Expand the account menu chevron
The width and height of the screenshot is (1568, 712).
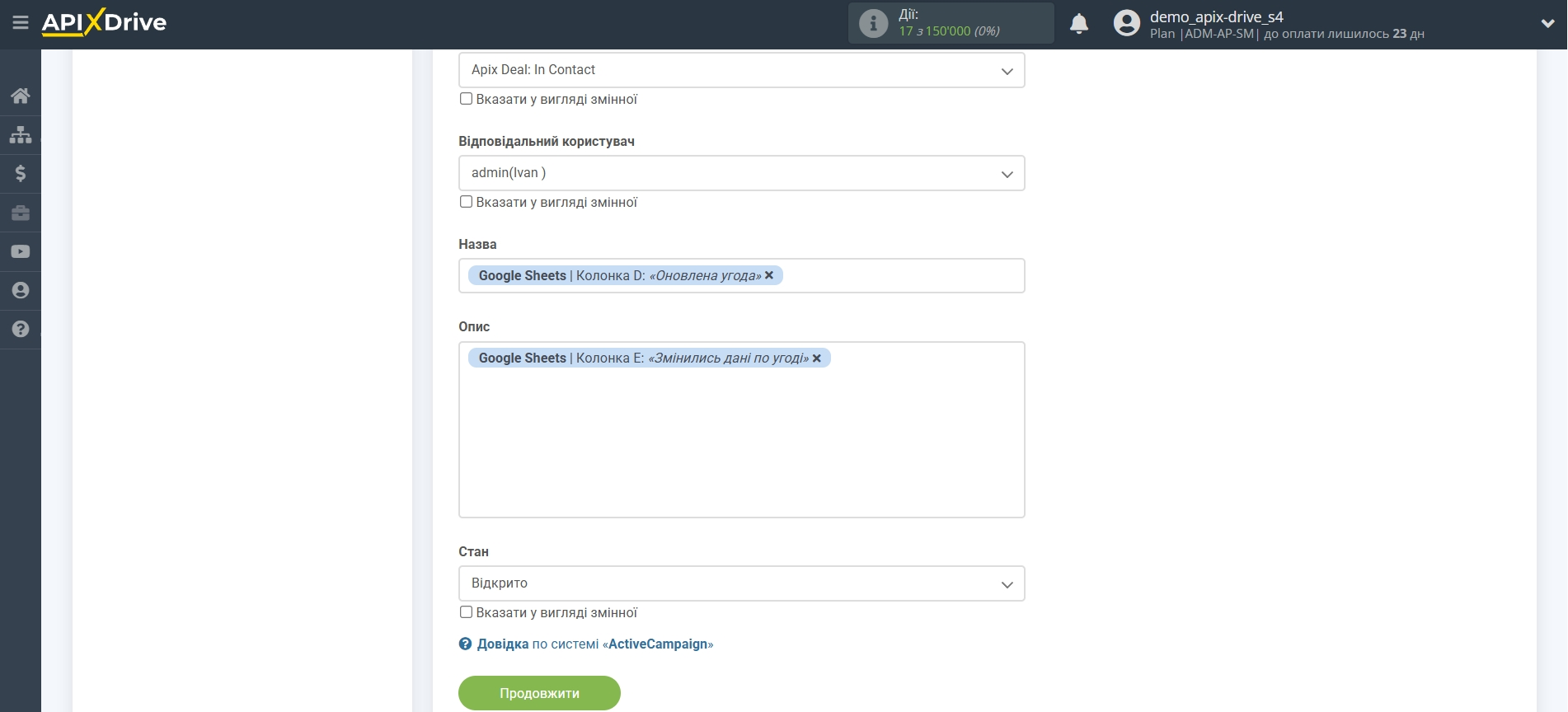pyautogui.click(x=1547, y=24)
